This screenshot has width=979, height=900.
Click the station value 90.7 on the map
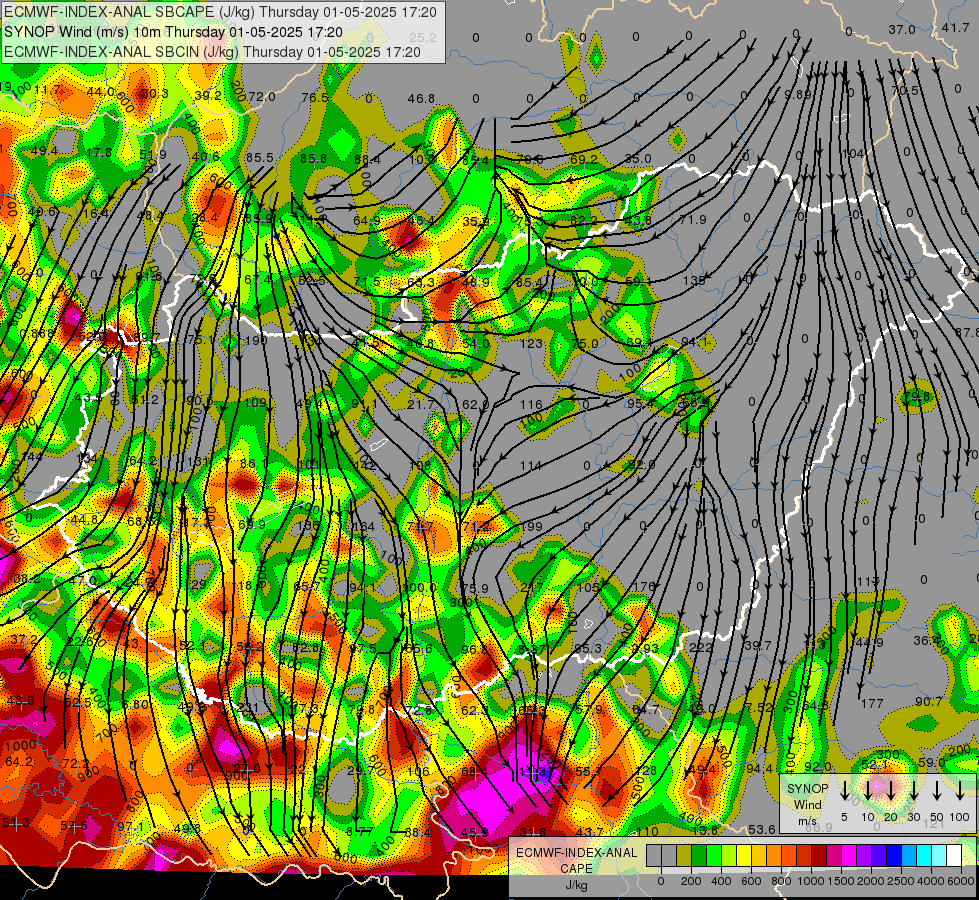928,702
